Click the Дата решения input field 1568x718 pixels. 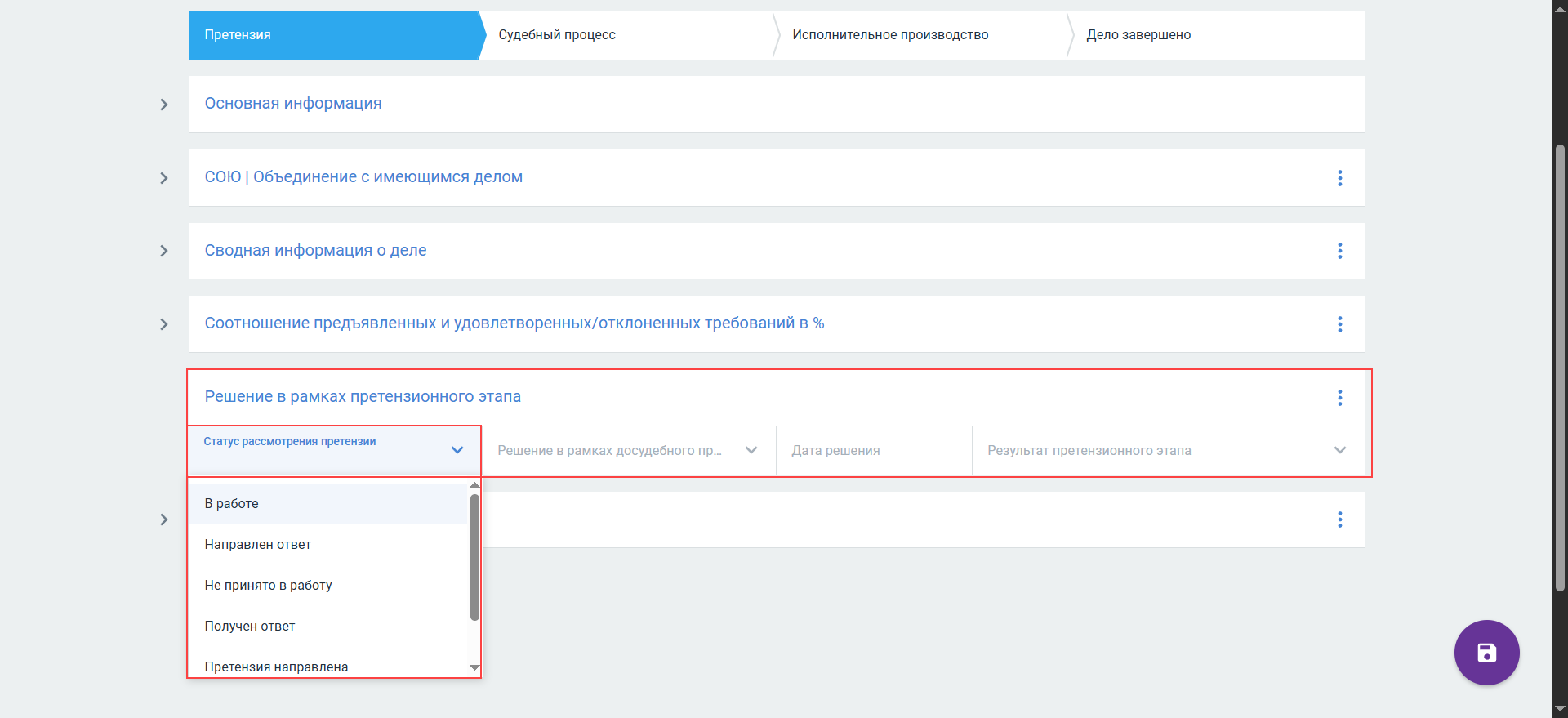pos(874,450)
